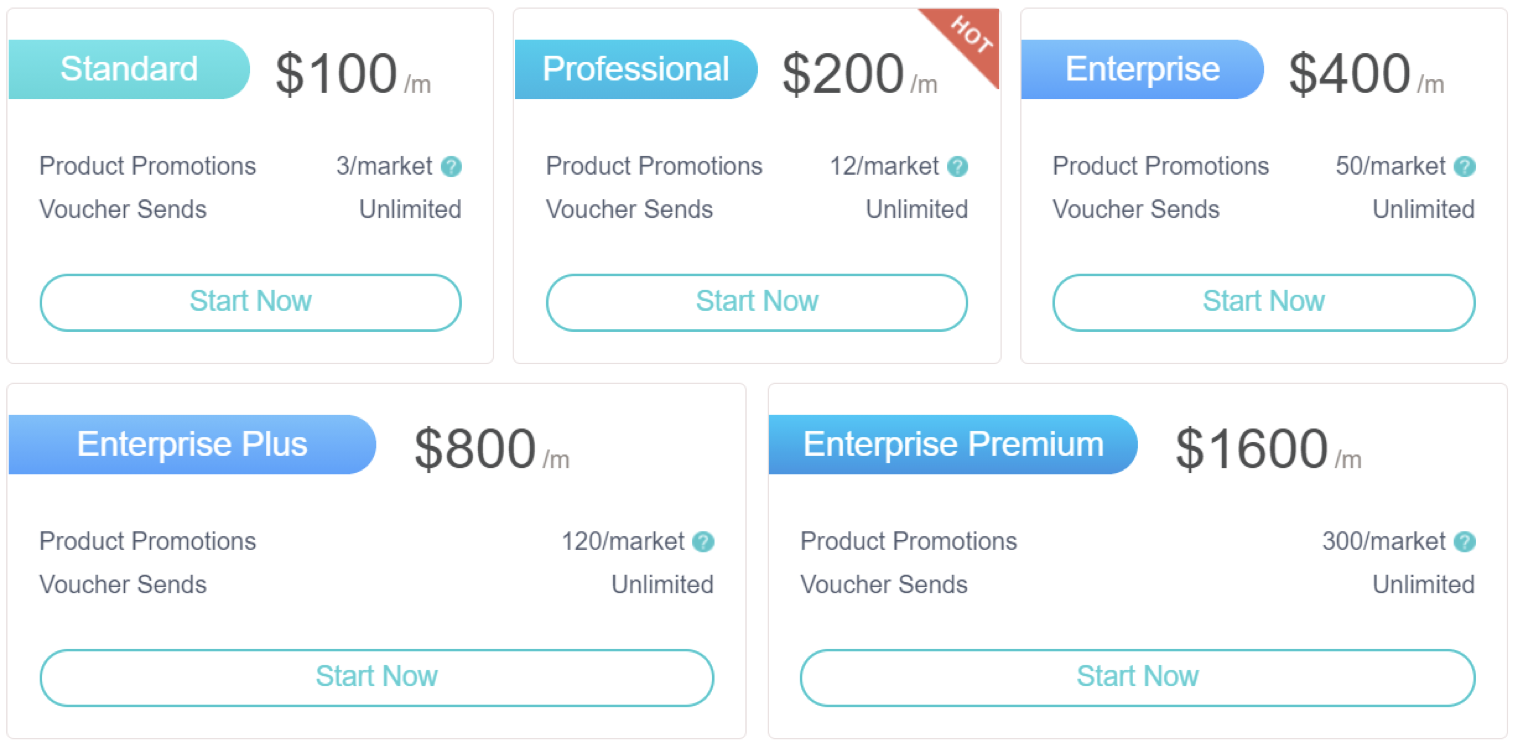Click Voucher Sends in Enterprise Plus card
This screenshot has width=1518, height=748.
point(123,585)
